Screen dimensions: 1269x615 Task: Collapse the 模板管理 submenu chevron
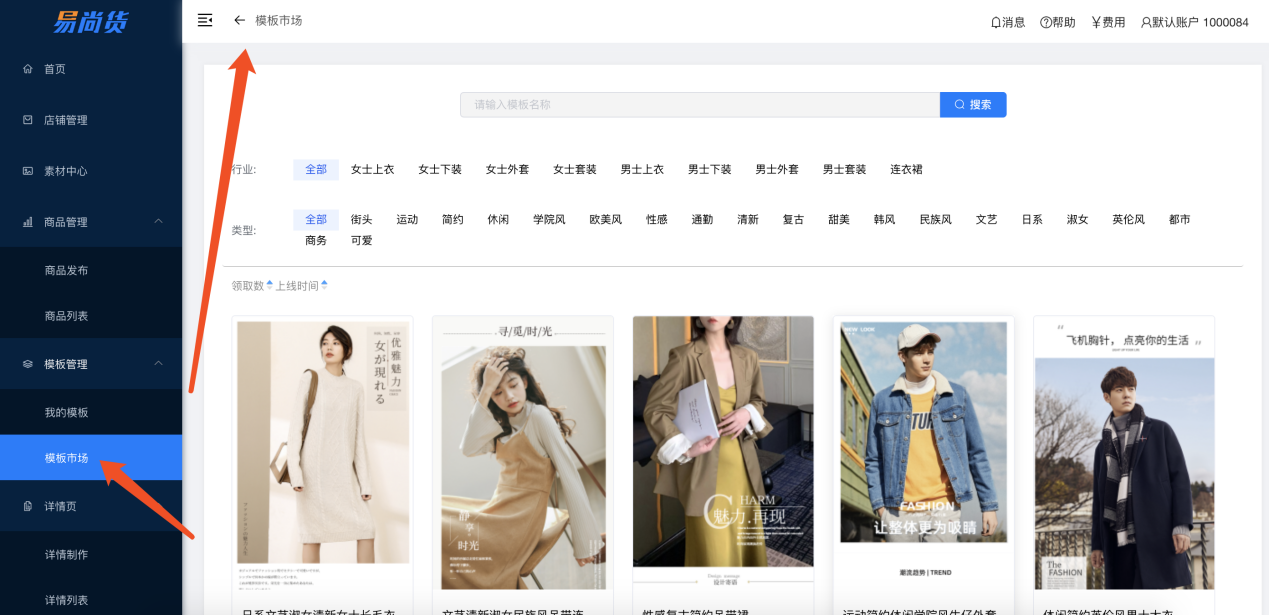tap(158, 364)
